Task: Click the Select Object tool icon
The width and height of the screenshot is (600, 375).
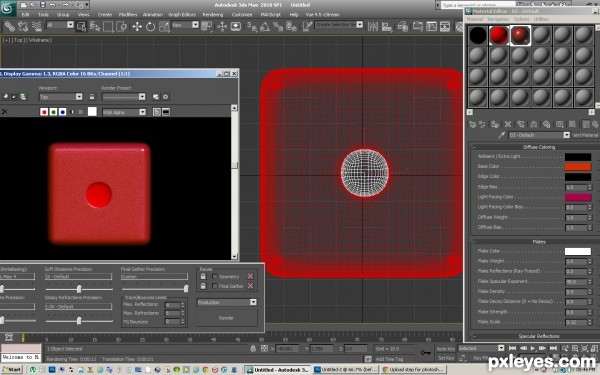Action: pos(81,26)
